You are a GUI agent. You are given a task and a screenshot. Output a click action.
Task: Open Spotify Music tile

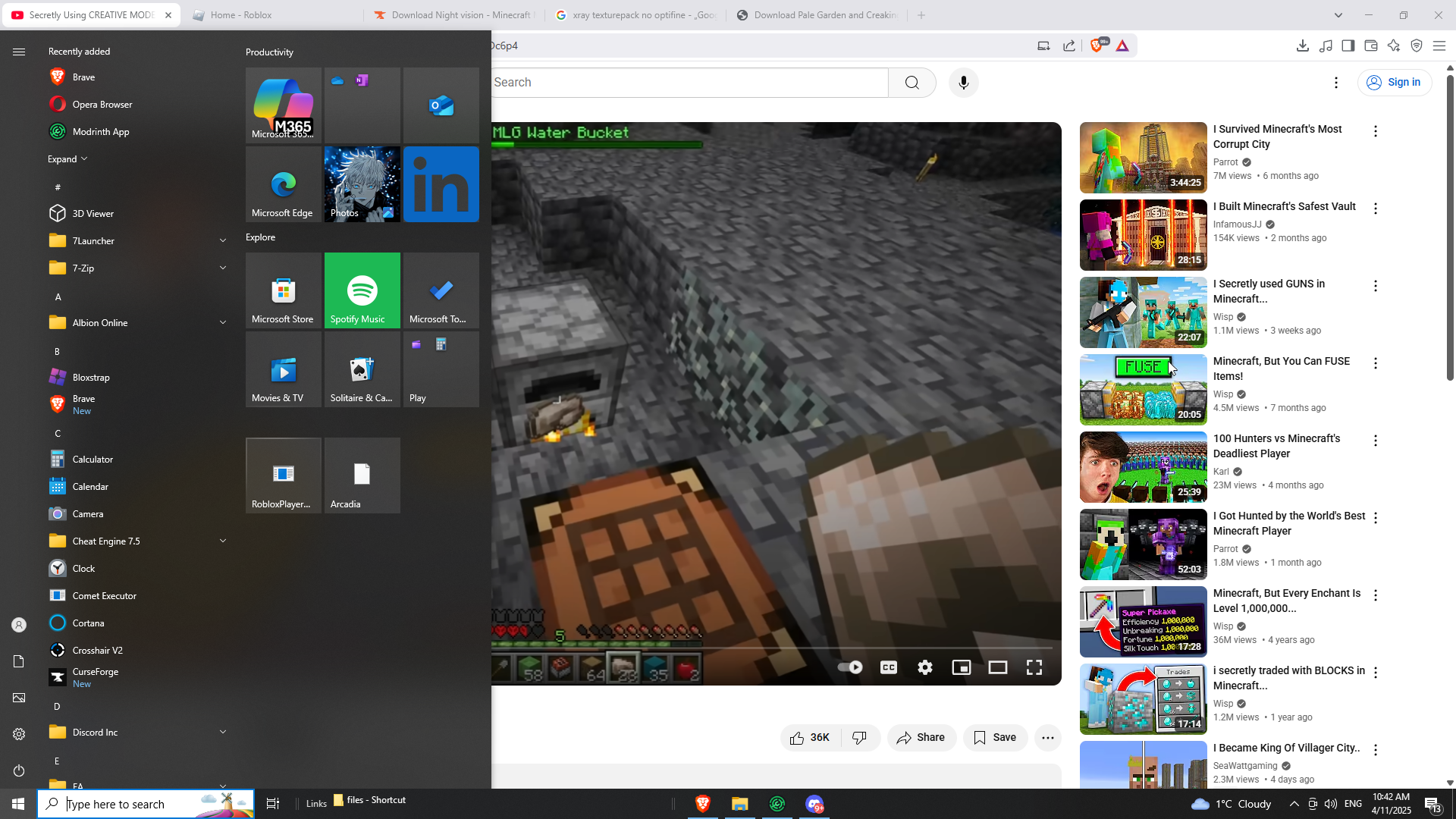coord(362,290)
